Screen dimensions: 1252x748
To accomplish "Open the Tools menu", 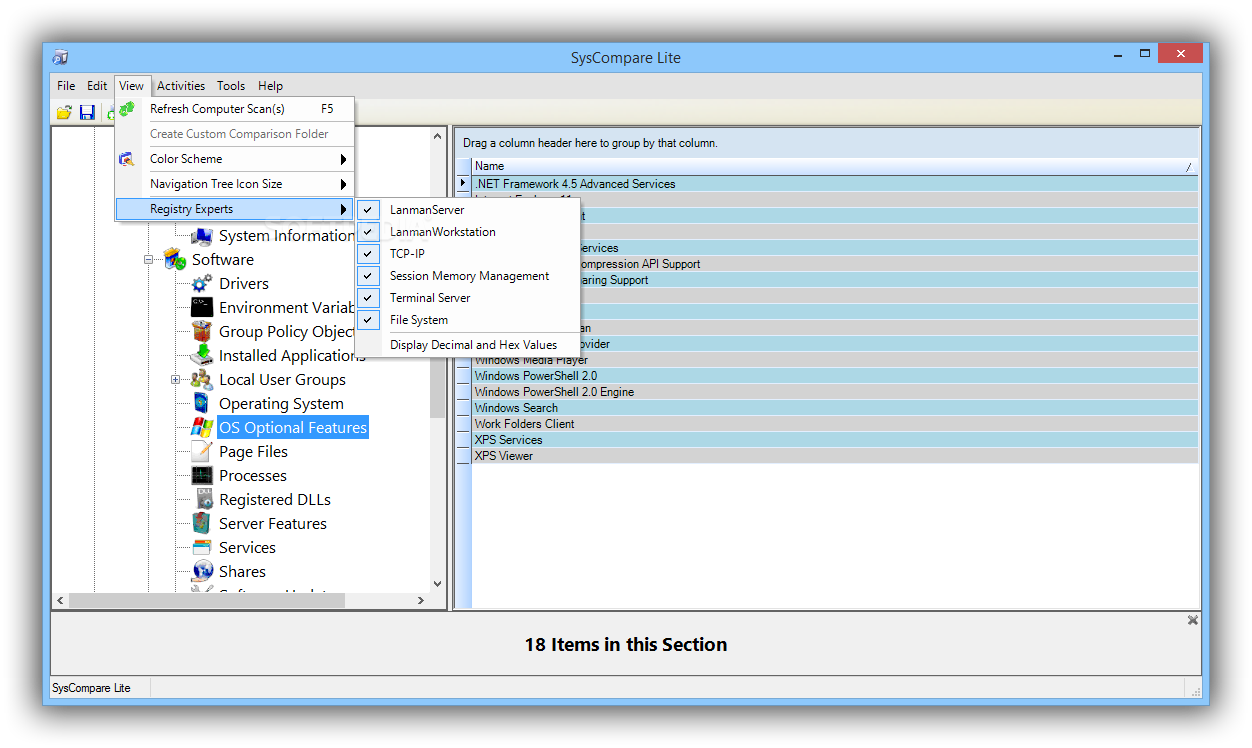I will 231,86.
